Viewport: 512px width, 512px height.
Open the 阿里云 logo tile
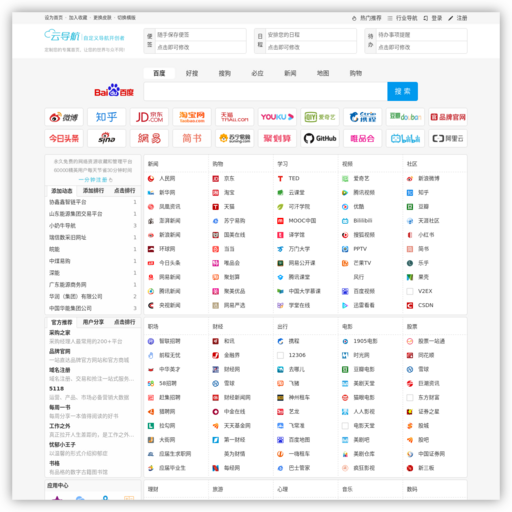pos(448,138)
